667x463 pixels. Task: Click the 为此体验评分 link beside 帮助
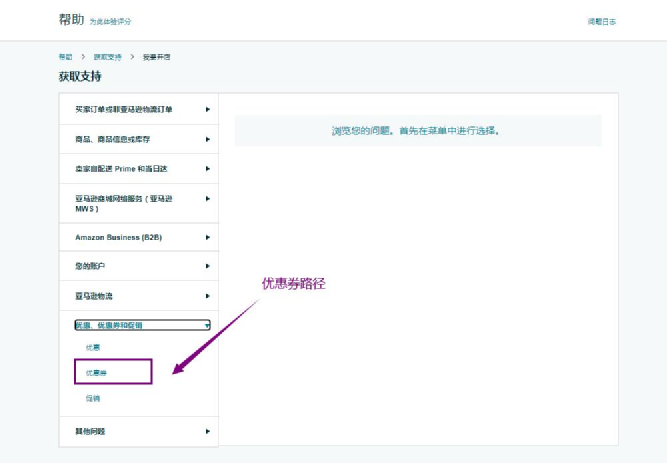[x=110, y=22]
